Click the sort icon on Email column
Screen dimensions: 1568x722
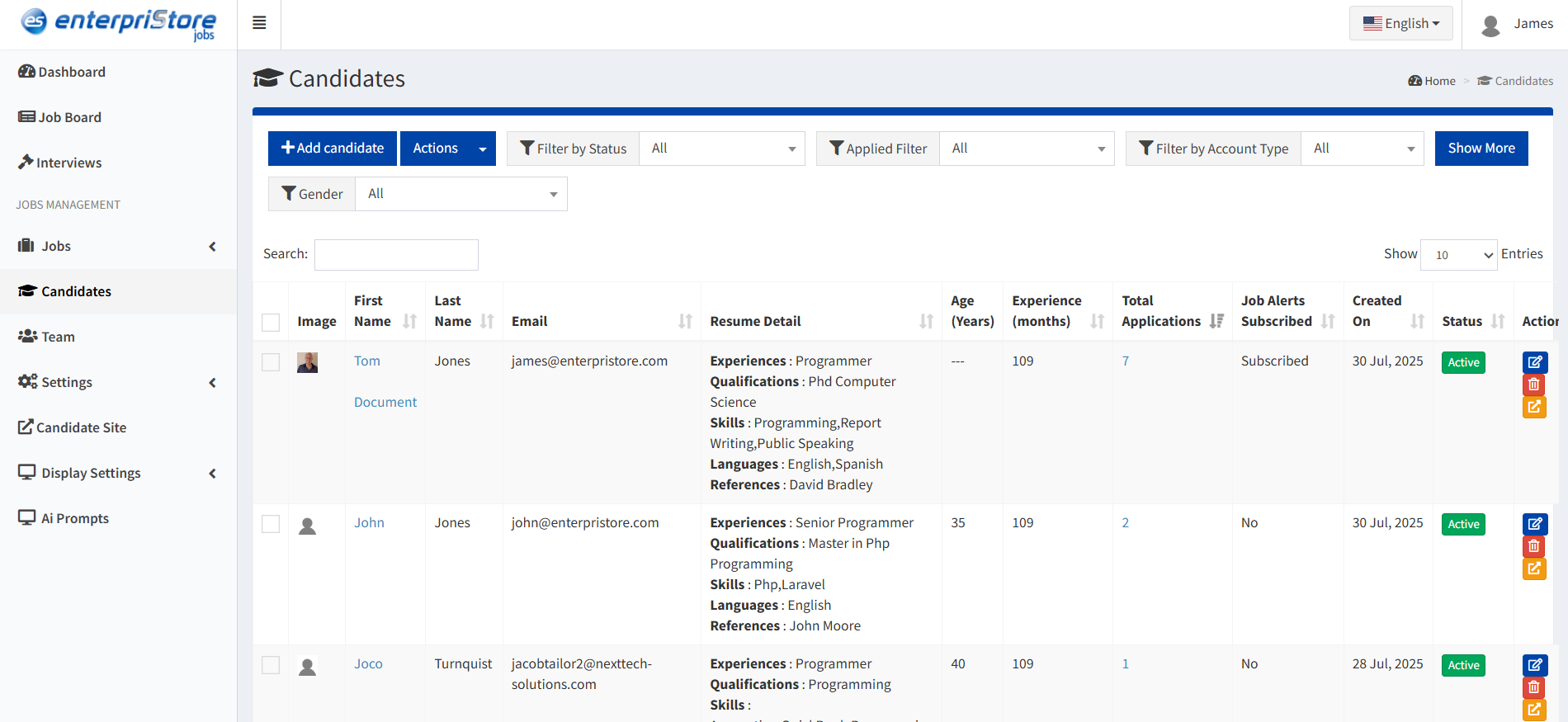(x=685, y=321)
